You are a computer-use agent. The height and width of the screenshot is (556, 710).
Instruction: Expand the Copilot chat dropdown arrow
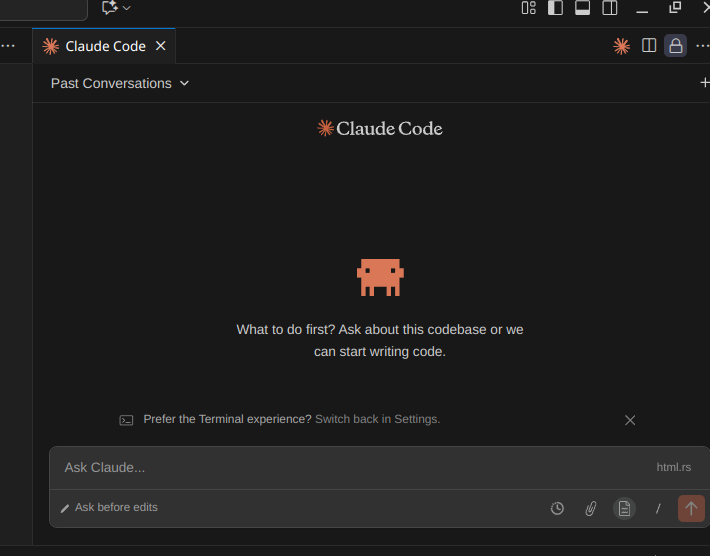click(127, 8)
